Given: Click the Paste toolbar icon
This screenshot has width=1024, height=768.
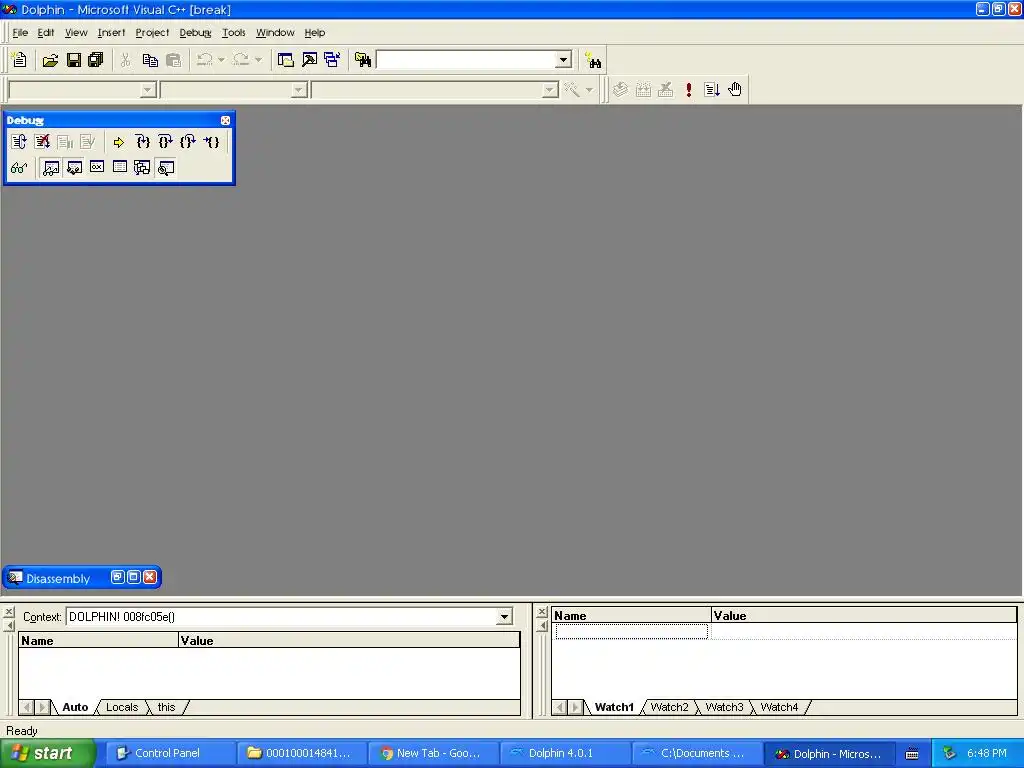Looking at the screenshot, I should pos(173,60).
